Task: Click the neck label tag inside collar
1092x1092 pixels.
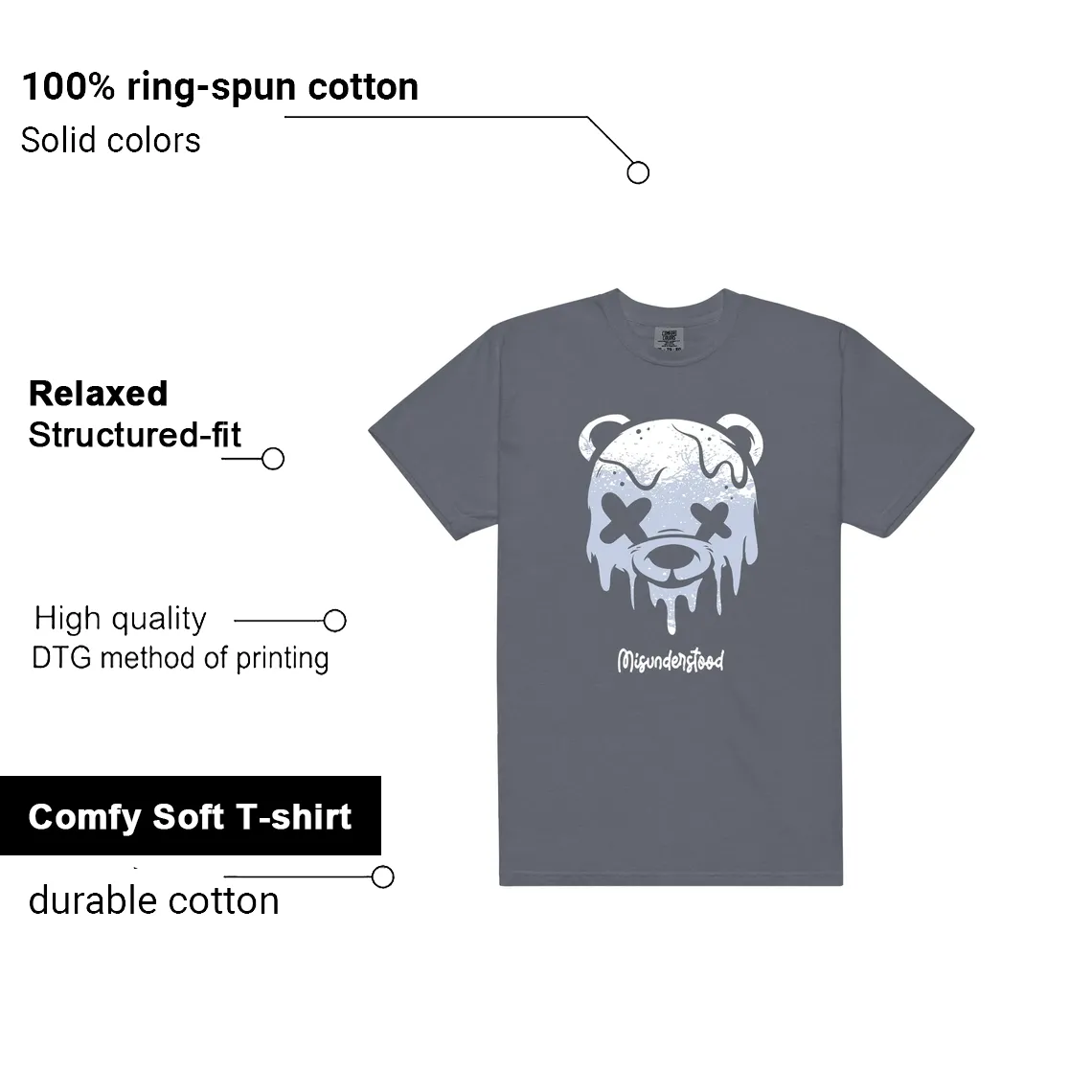Action: [670, 338]
